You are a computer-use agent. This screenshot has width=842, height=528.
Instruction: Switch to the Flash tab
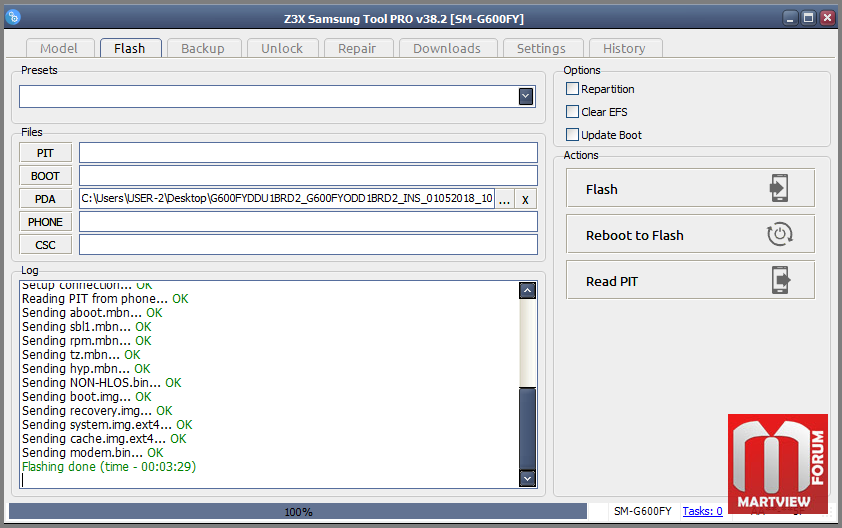130,48
